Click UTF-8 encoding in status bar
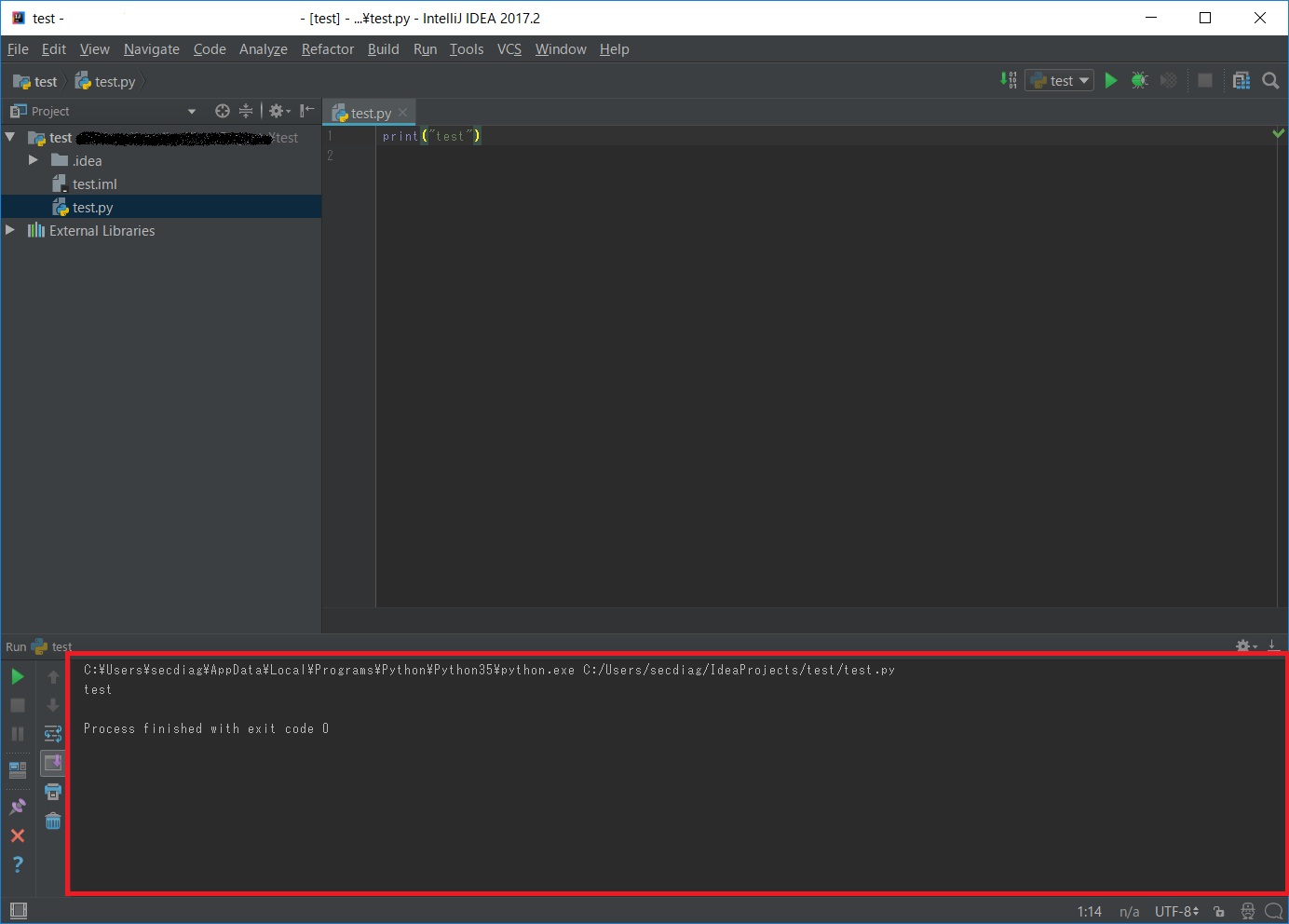 click(1175, 912)
